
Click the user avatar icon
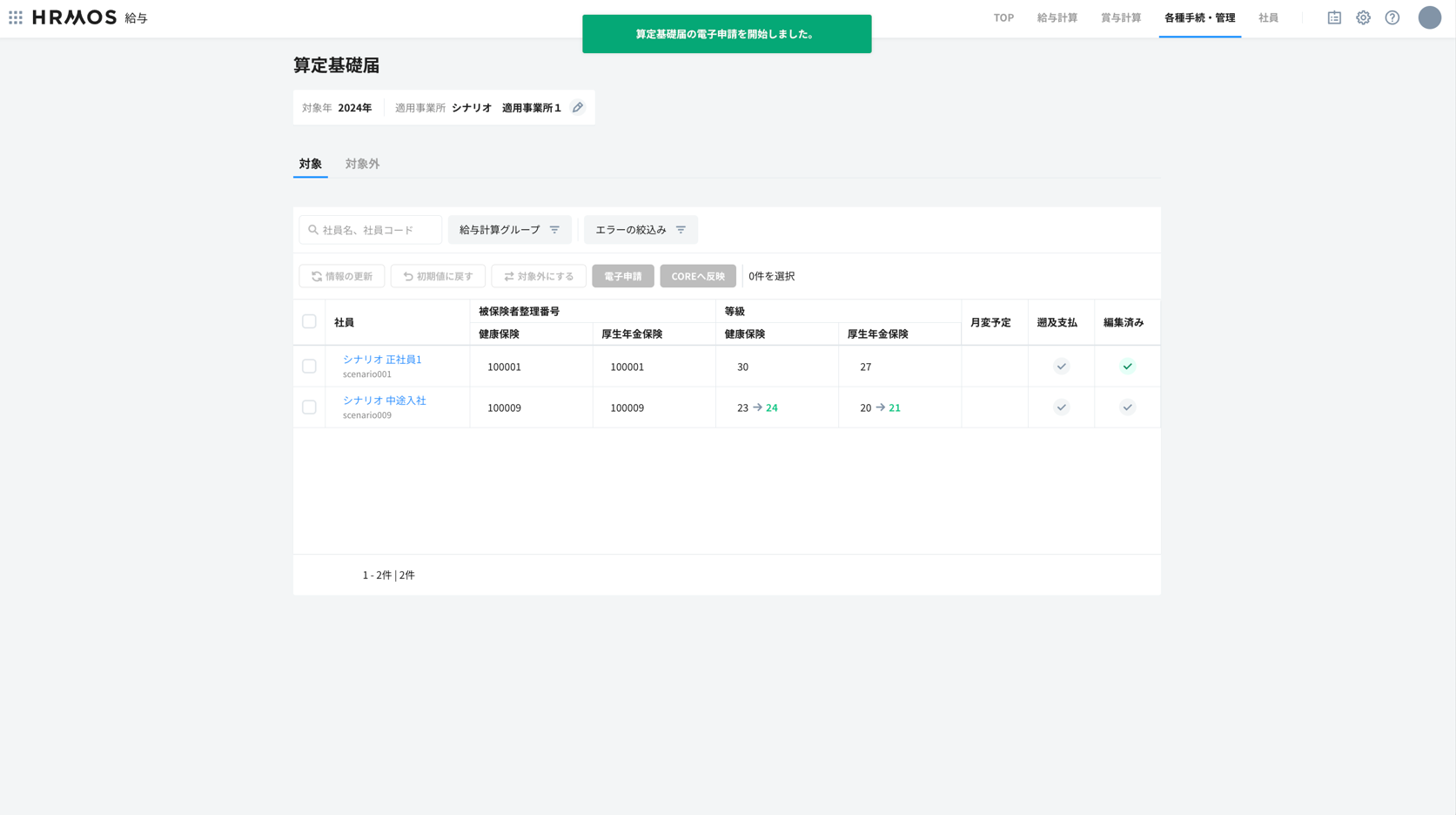pyautogui.click(x=1429, y=17)
